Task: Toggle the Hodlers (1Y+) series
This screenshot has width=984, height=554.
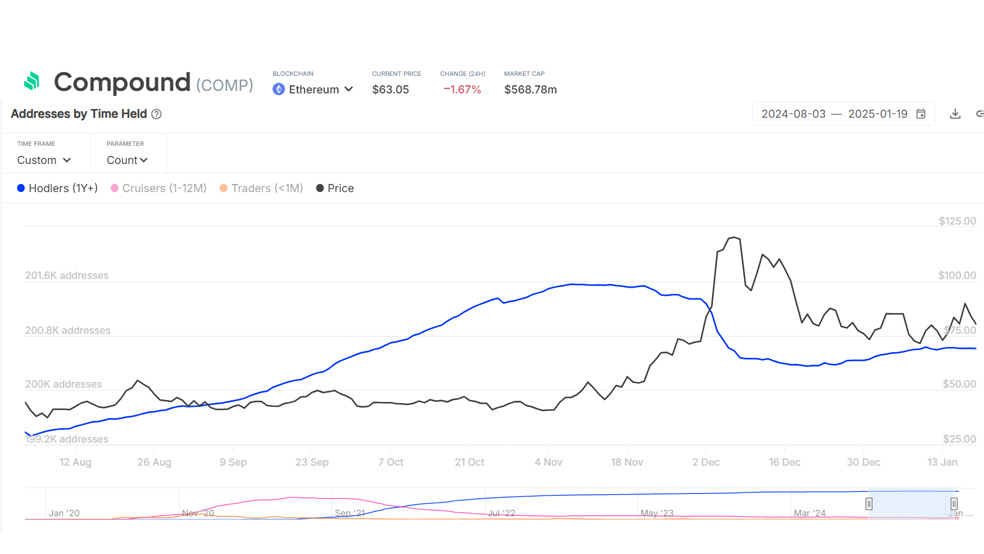Action: tap(57, 188)
